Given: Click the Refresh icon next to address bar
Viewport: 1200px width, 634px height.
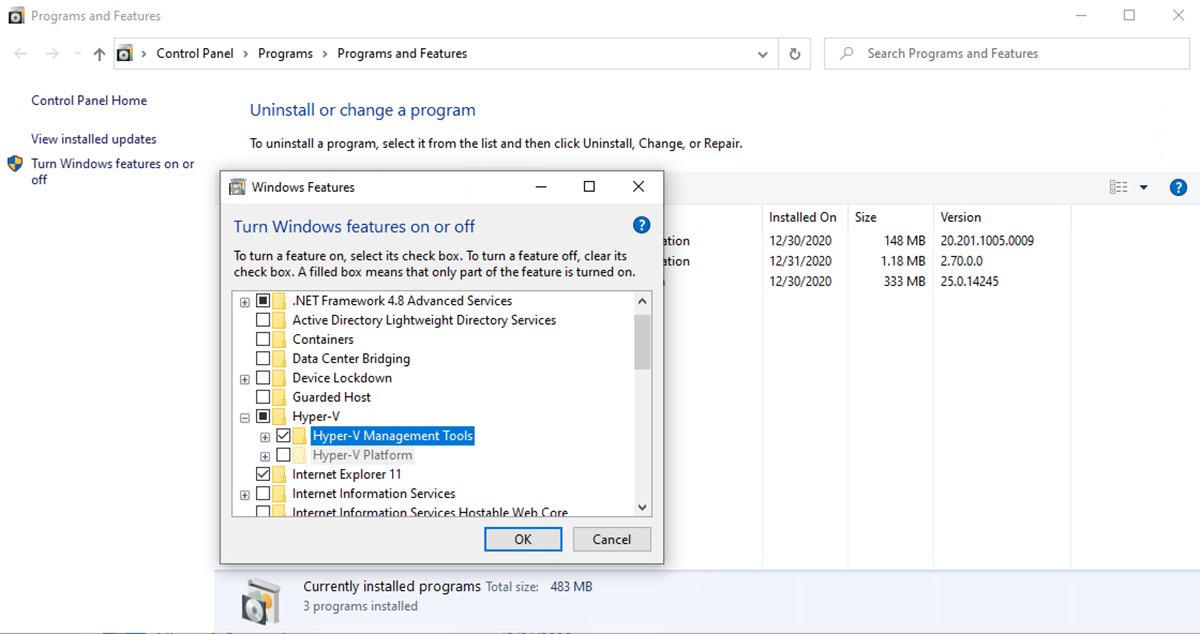Looking at the screenshot, I should click(x=794, y=53).
